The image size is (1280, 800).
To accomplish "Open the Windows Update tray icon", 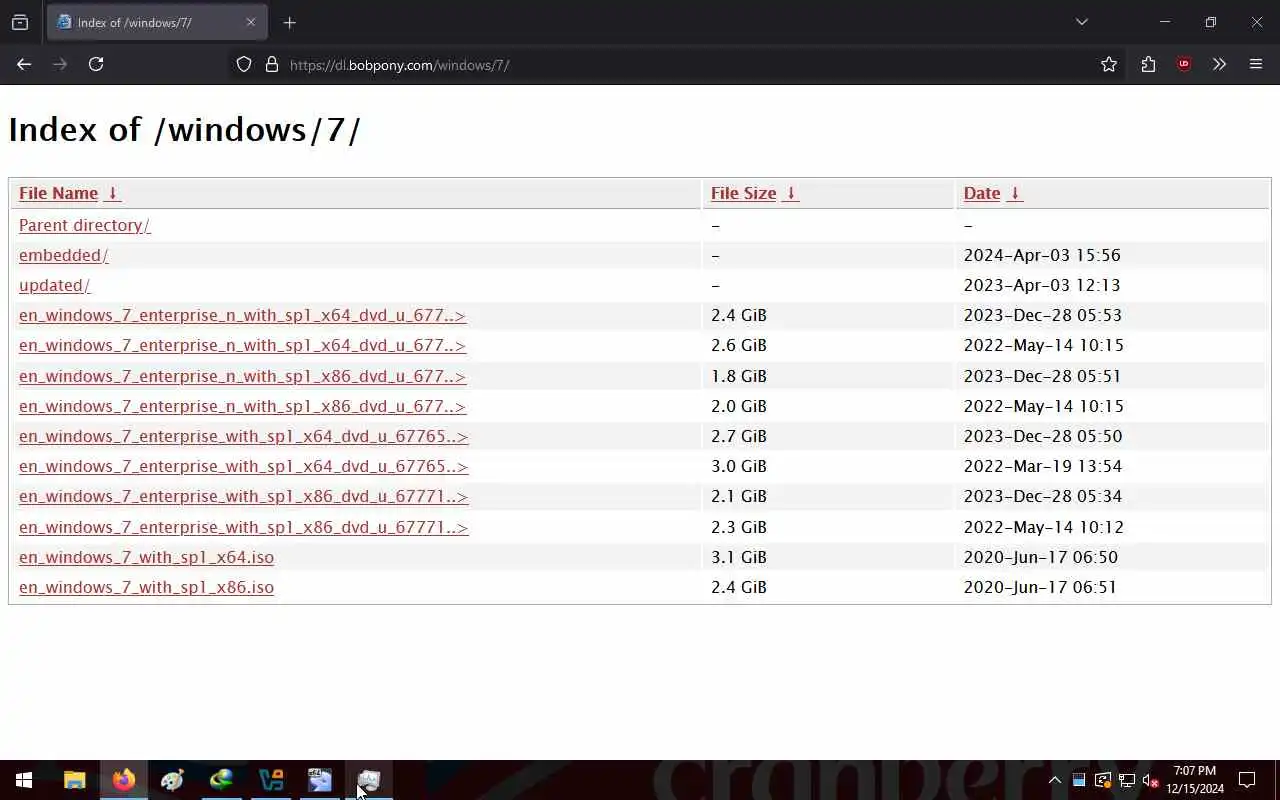I will pos(1103,780).
